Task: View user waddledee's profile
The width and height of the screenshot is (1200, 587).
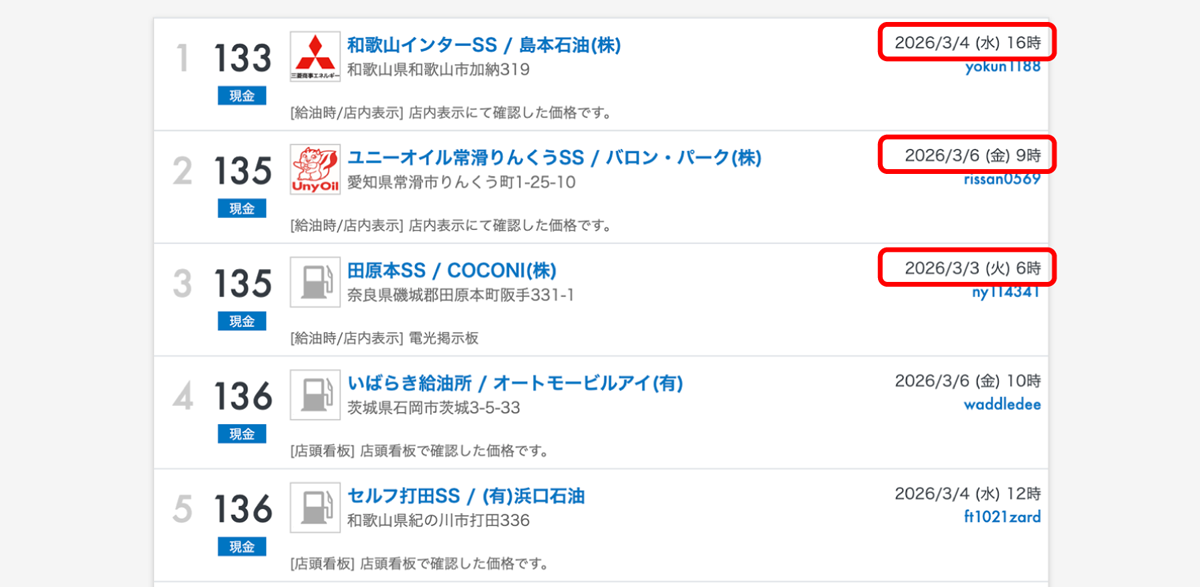Action: [x=1002, y=405]
